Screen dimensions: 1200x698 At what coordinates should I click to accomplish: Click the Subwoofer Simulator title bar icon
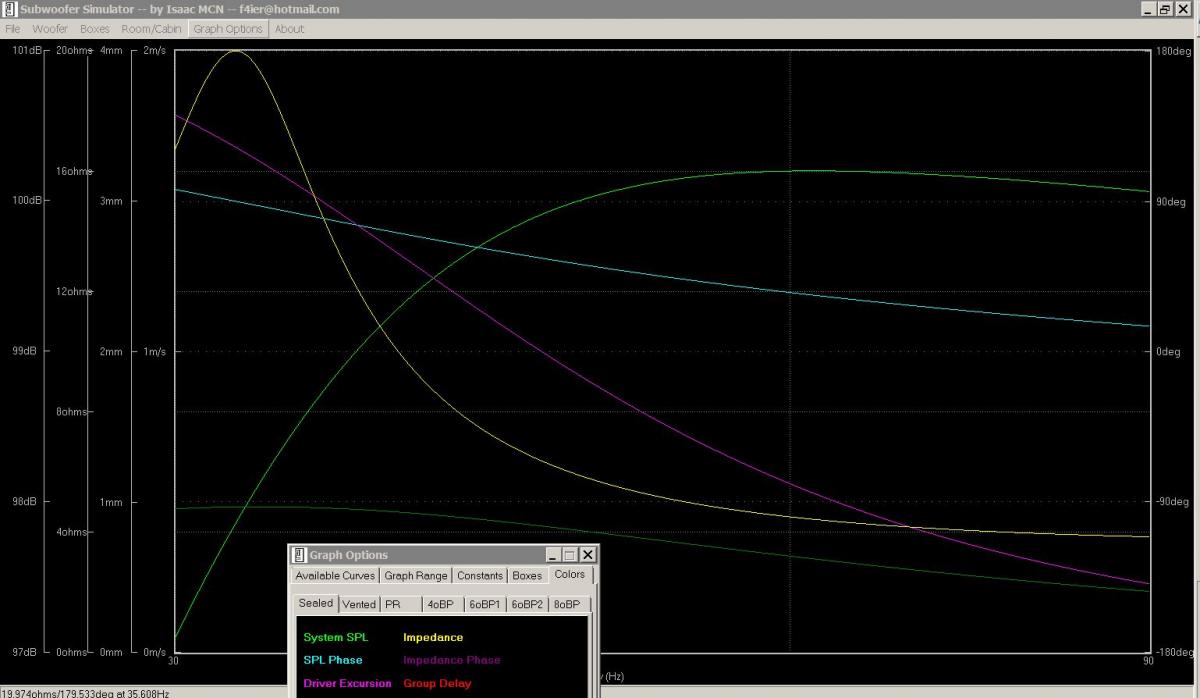[x=9, y=9]
